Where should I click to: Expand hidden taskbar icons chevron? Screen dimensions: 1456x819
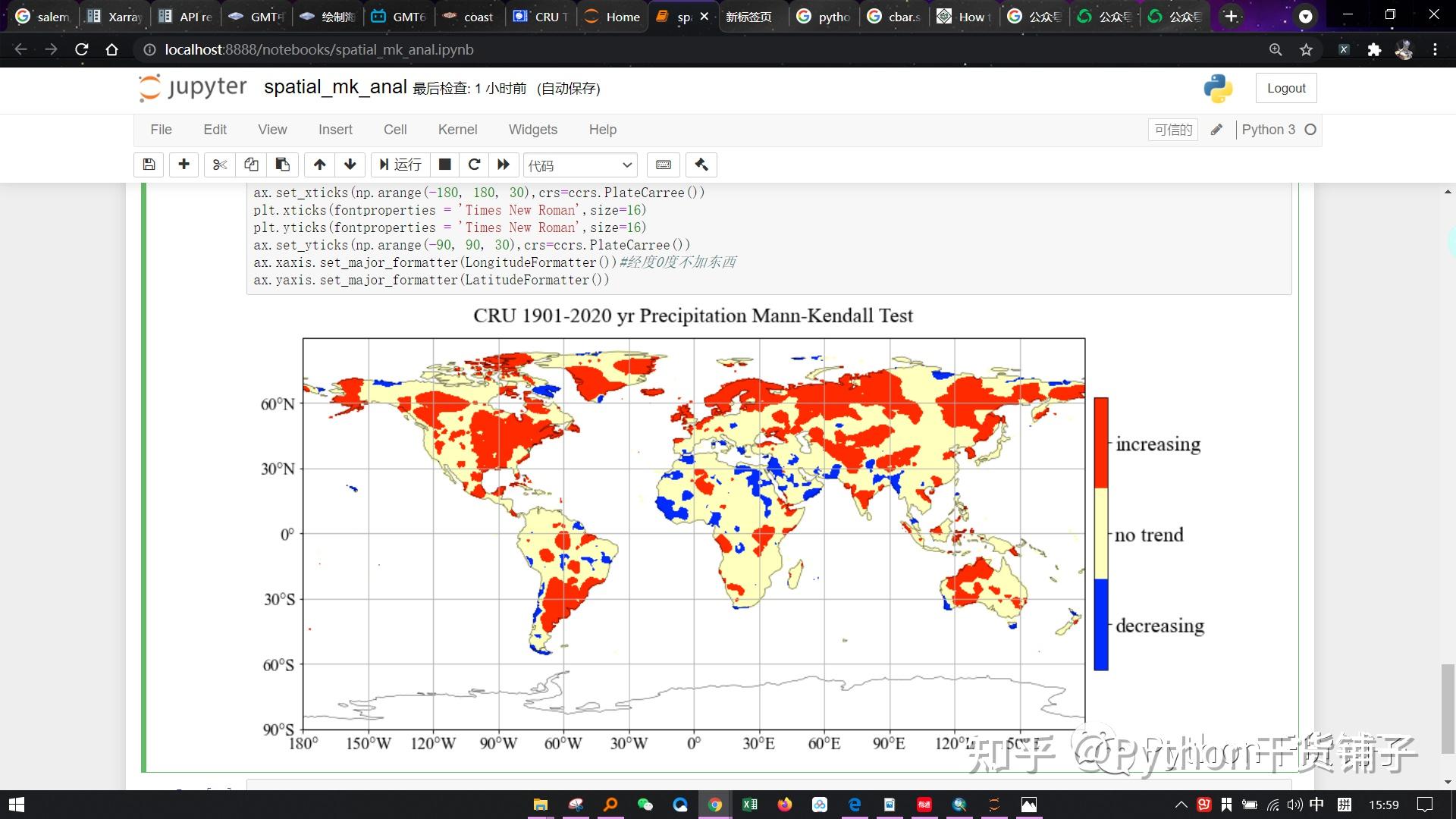tap(1181, 805)
